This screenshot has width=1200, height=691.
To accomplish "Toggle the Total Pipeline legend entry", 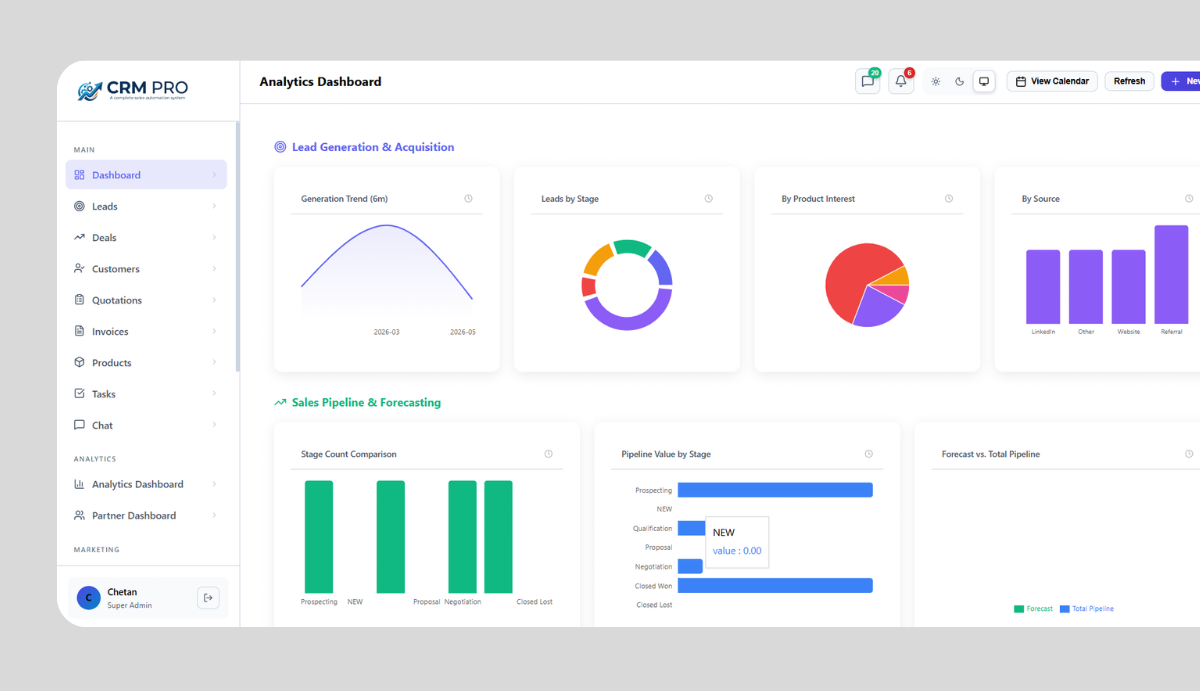I will pos(1087,609).
